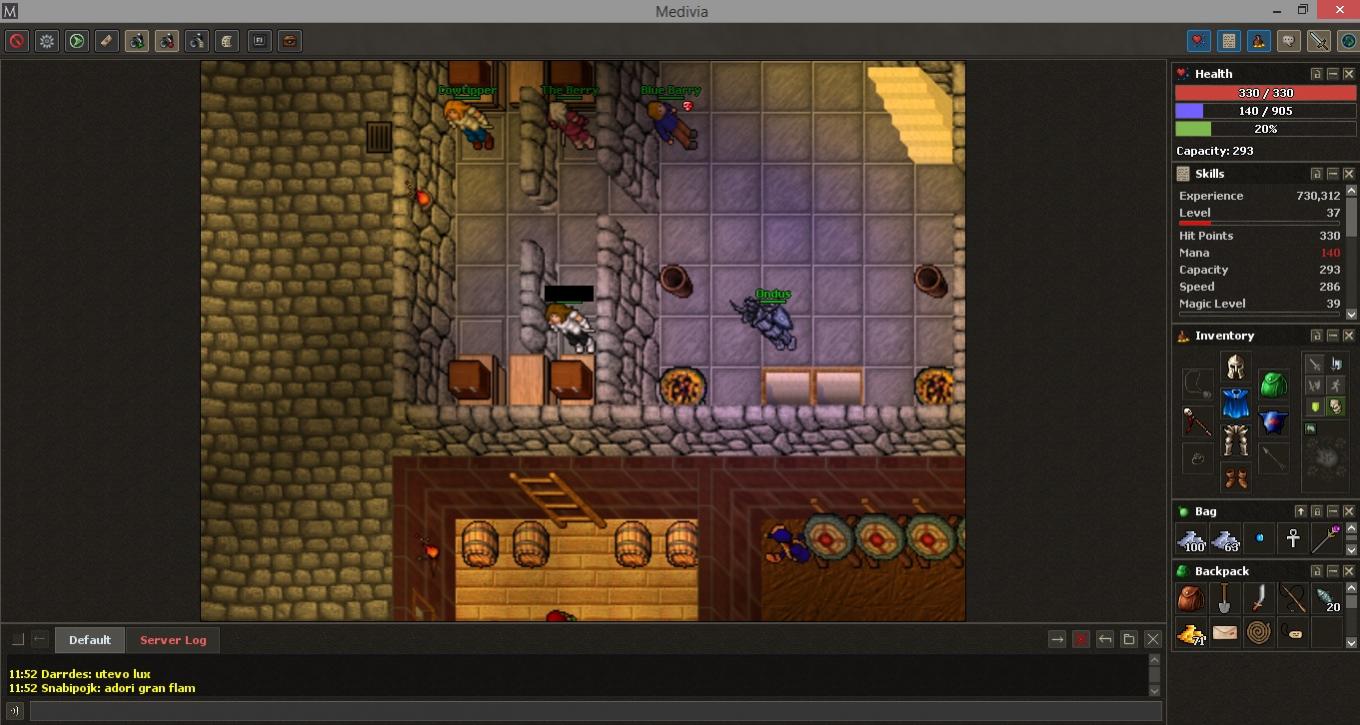1360x725 pixels.
Task: Select the shovel in the Backpack
Action: (1224, 599)
